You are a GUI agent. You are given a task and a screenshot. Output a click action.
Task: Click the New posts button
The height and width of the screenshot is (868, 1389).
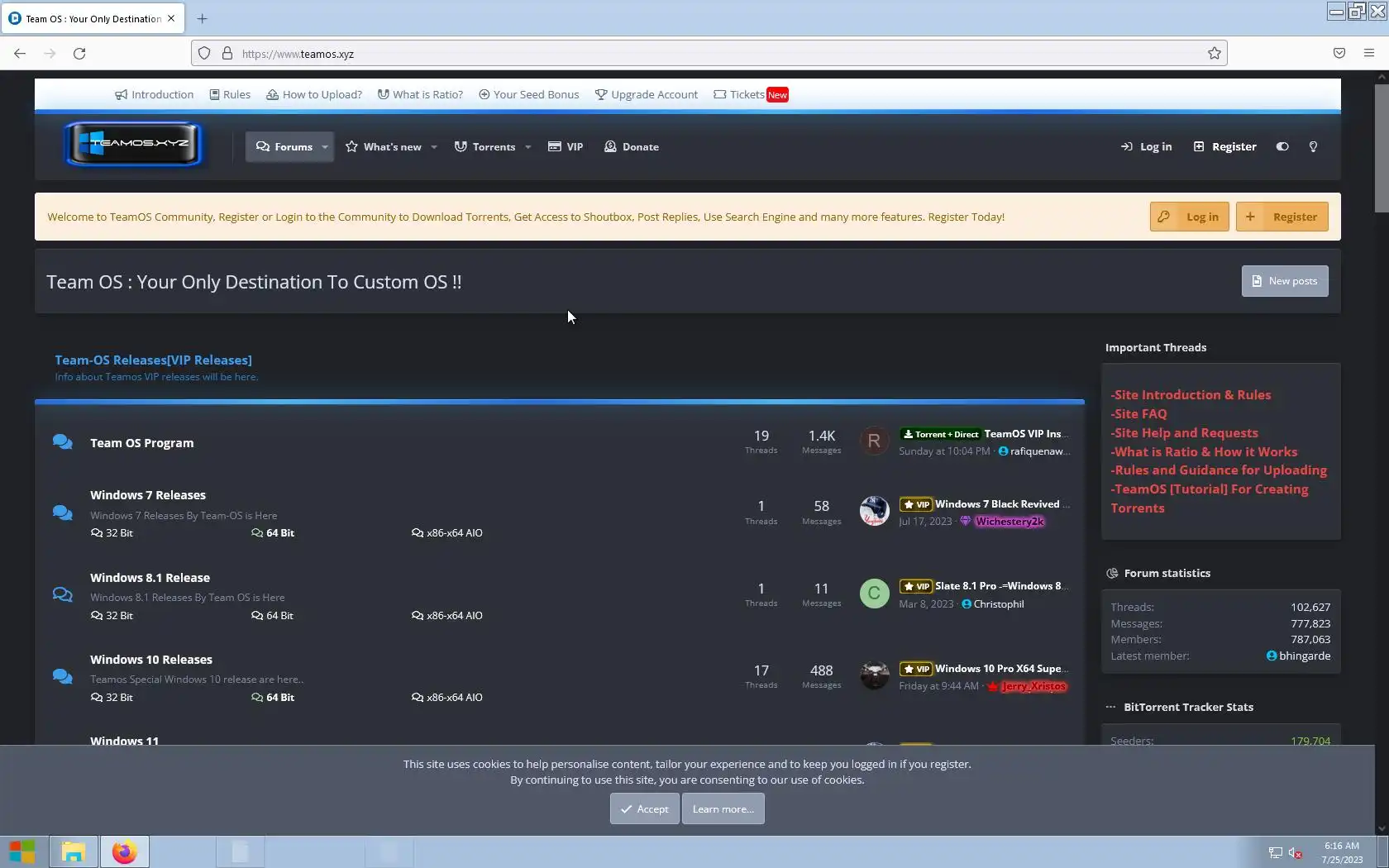tap(1285, 281)
